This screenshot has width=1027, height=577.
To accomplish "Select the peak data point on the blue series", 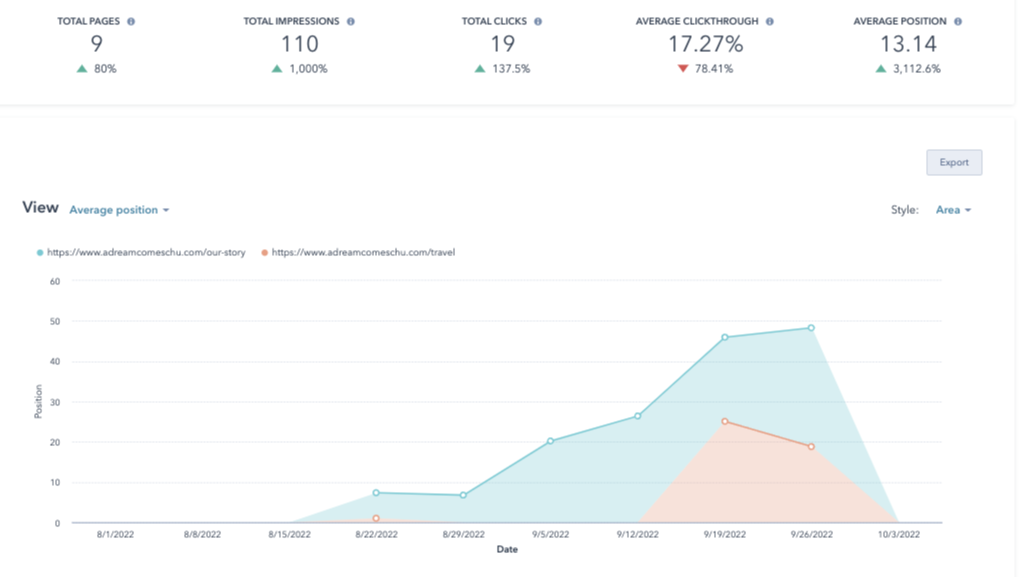I will [810, 326].
